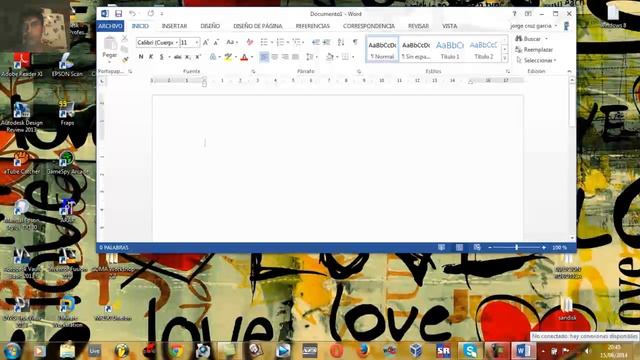Click the Clear all formatting icon
Viewport: 640px width, 360px height.
pos(250,42)
